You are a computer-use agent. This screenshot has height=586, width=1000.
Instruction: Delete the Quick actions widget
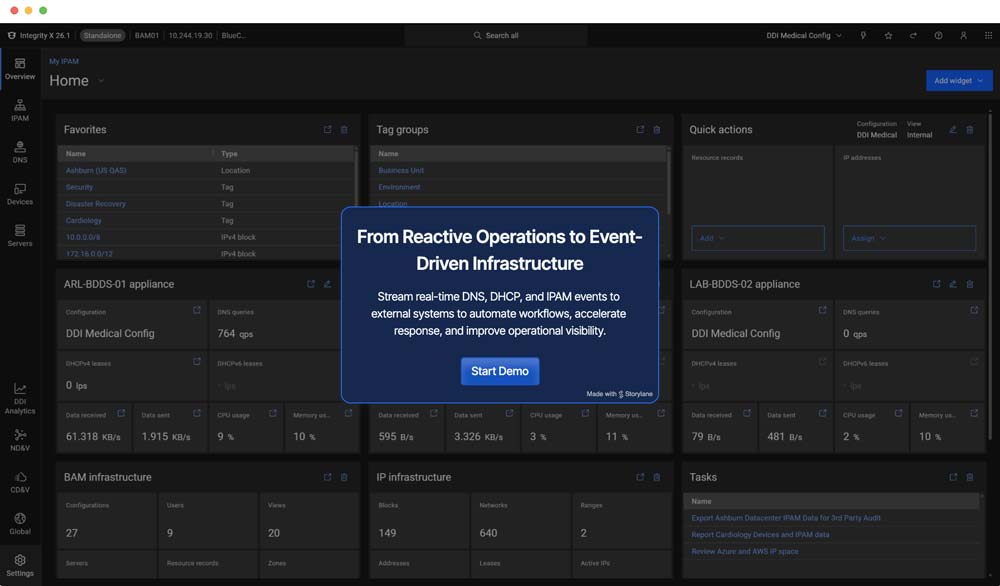(969, 129)
